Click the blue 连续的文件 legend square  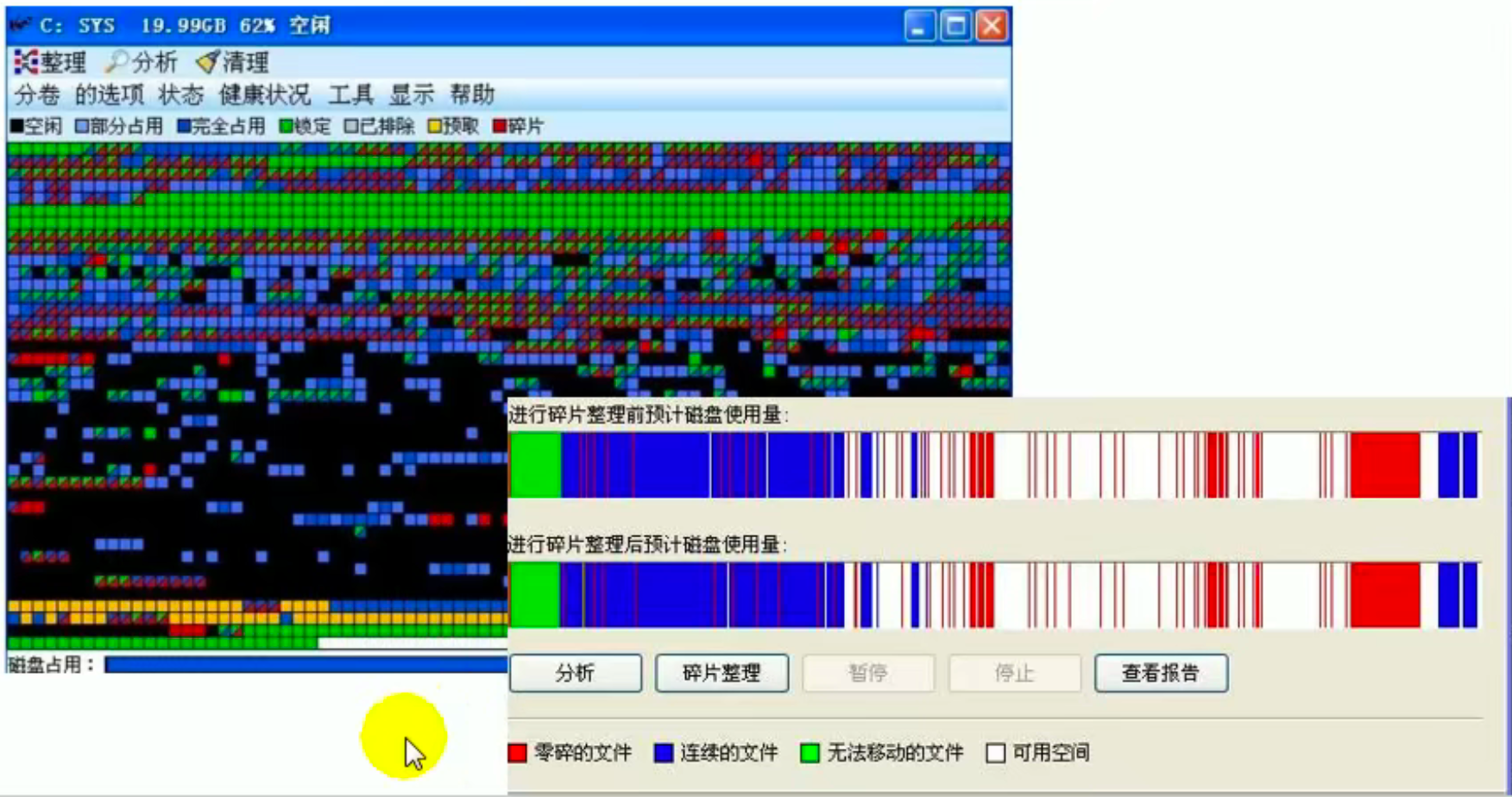click(x=664, y=753)
